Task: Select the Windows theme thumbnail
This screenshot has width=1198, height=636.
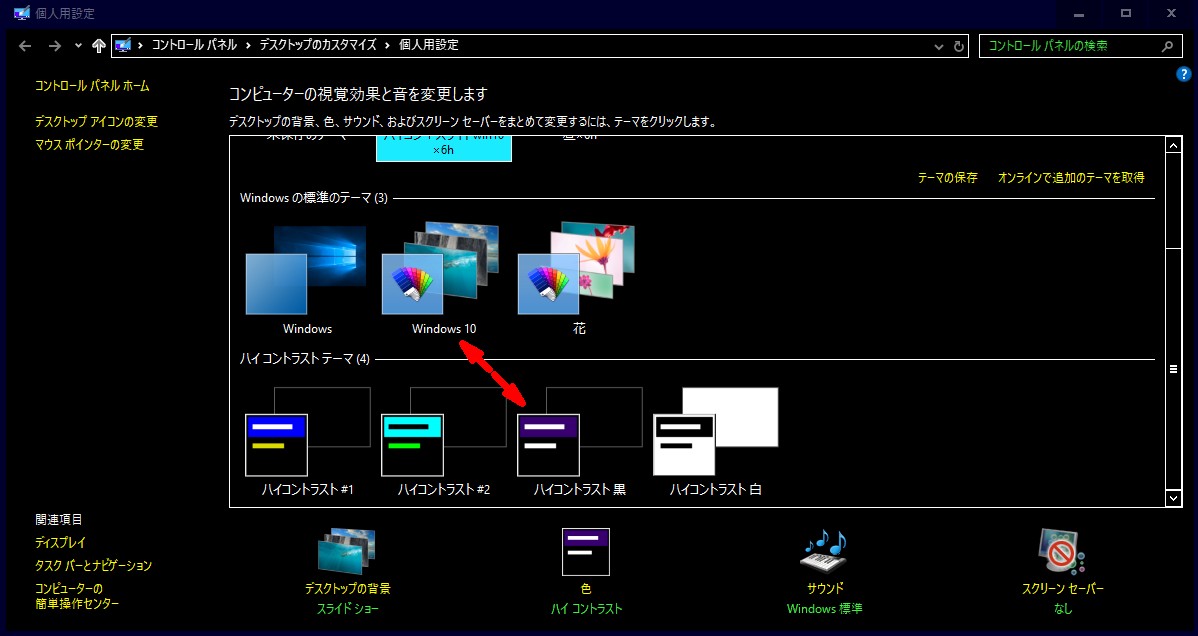Action: pos(306,269)
